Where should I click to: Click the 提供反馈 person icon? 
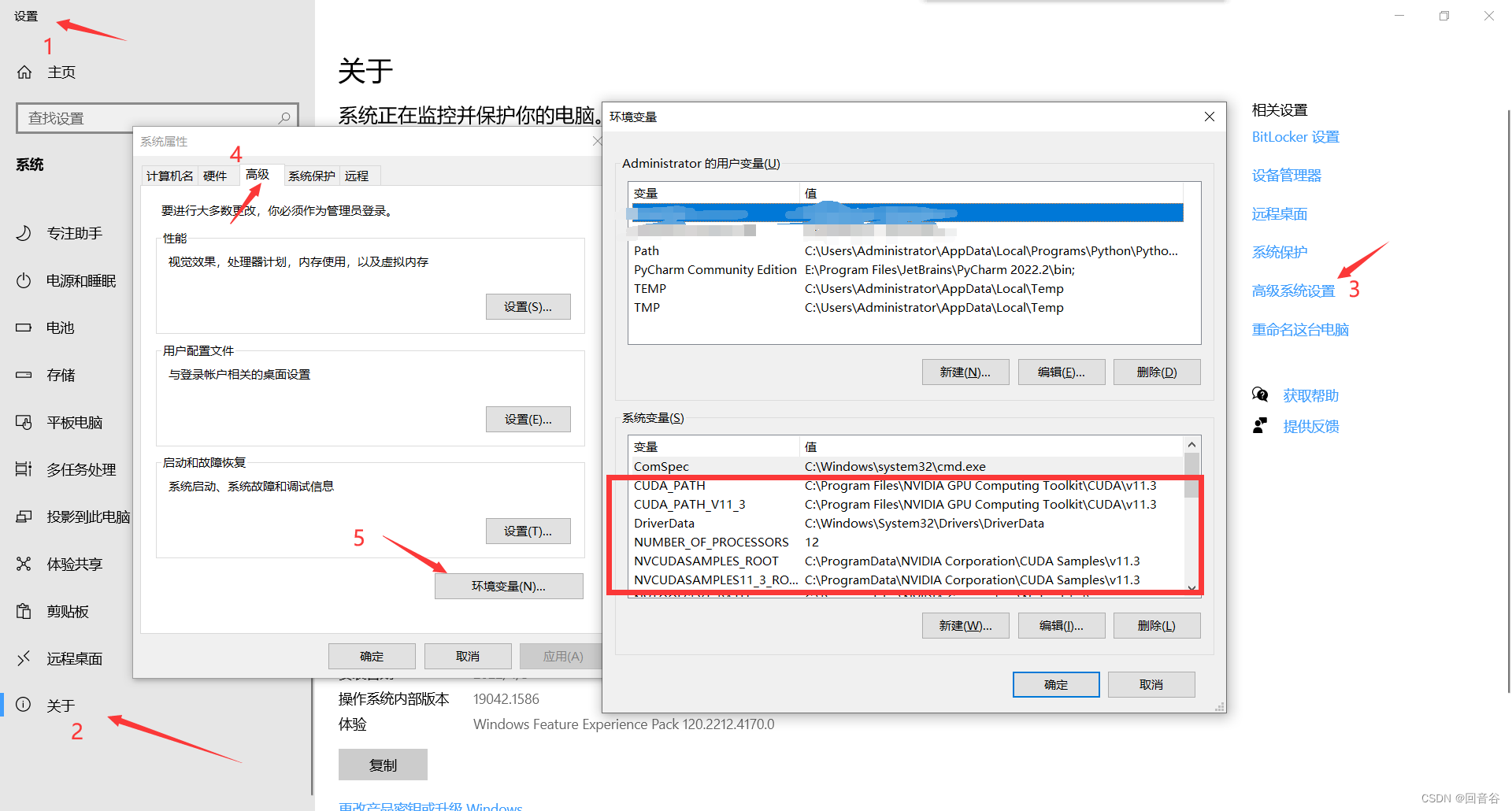click(1260, 426)
